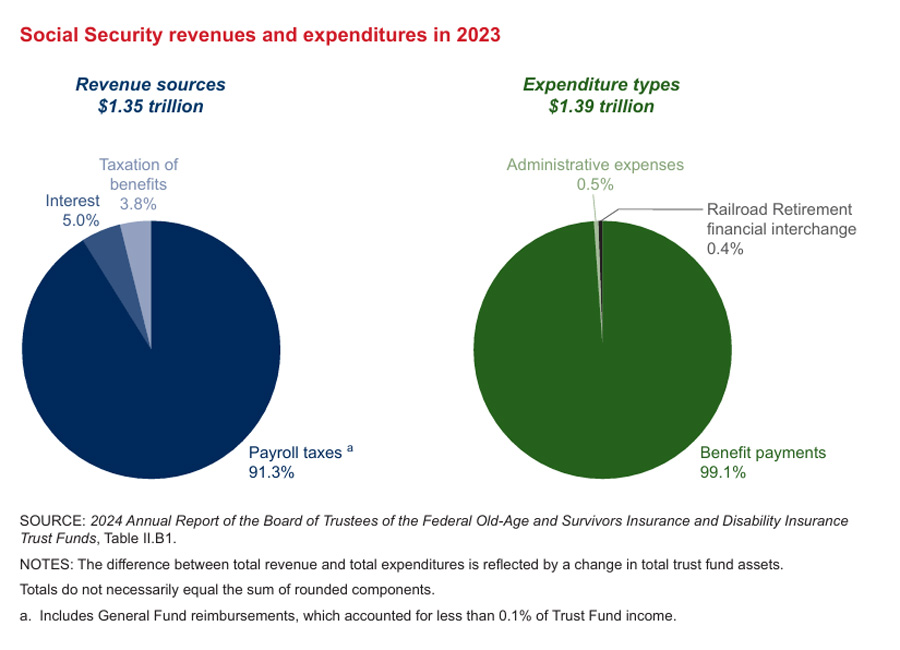Click the dark navy Payroll taxes pie slice
This screenshot has height=650, width=900.
150,380
